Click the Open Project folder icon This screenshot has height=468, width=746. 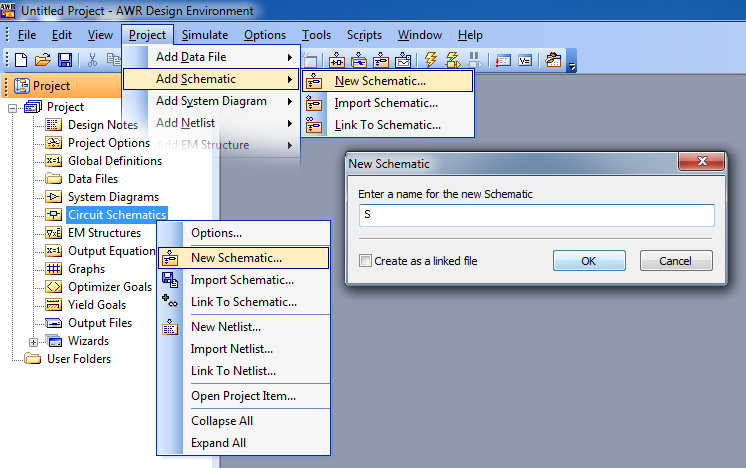pos(42,60)
